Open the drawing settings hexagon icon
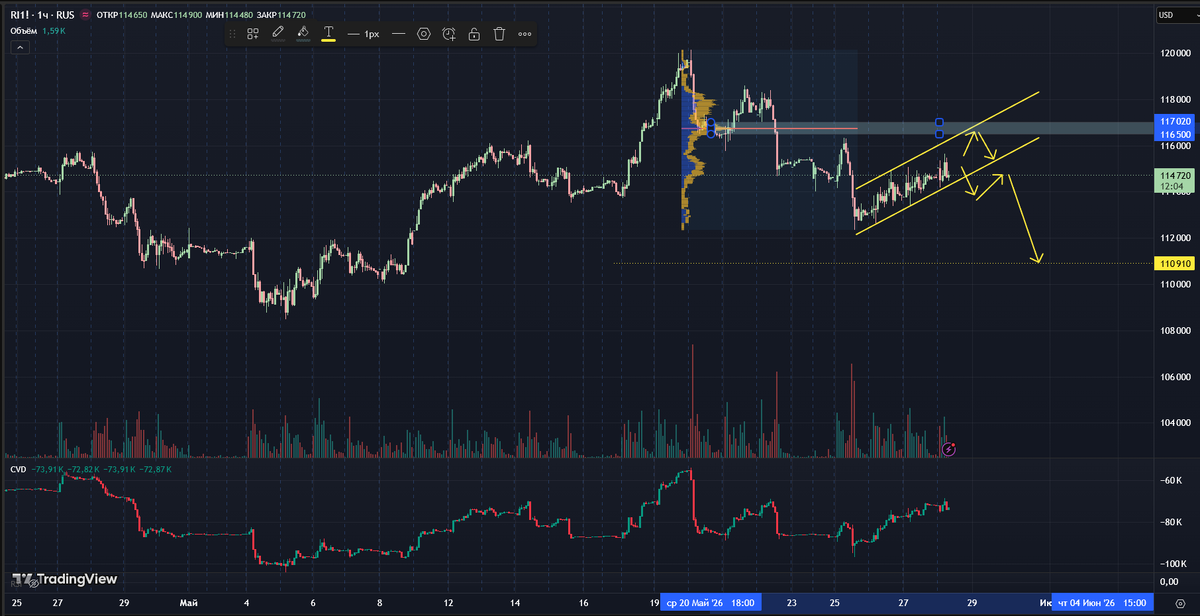The width and height of the screenshot is (1200, 616). [x=424, y=34]
